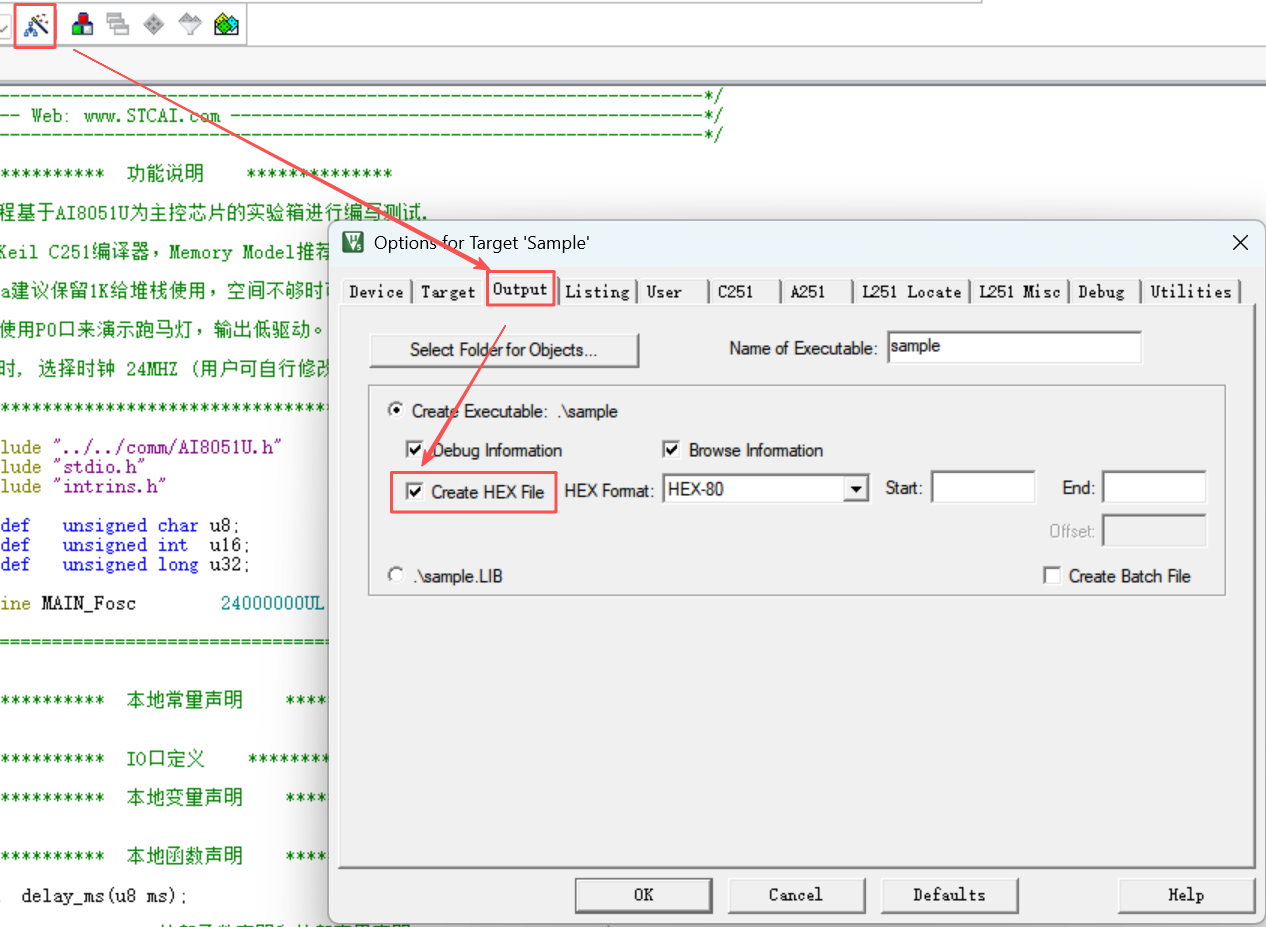The width and height of the screenshot is (1266, 927).
Task: Disable the Debug Information checkbox
Action: (x=415, y=450)
